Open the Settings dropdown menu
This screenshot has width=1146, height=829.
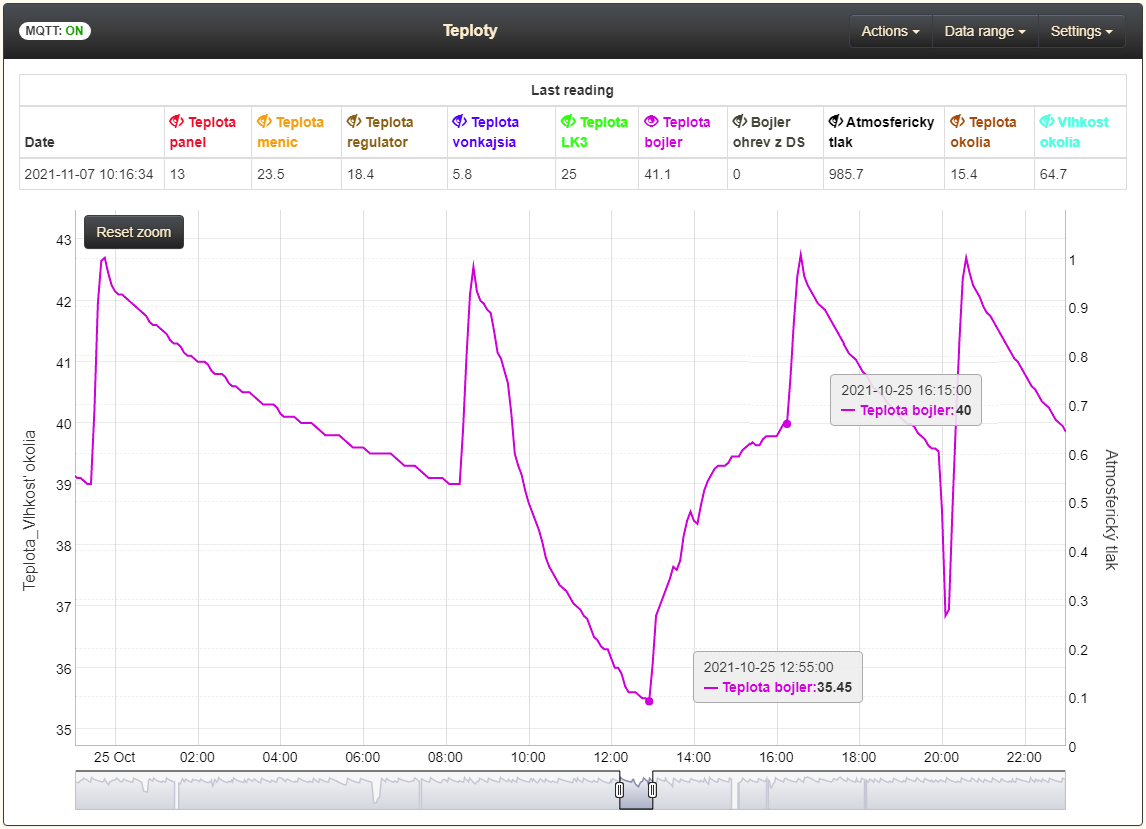coord(1081,31)
